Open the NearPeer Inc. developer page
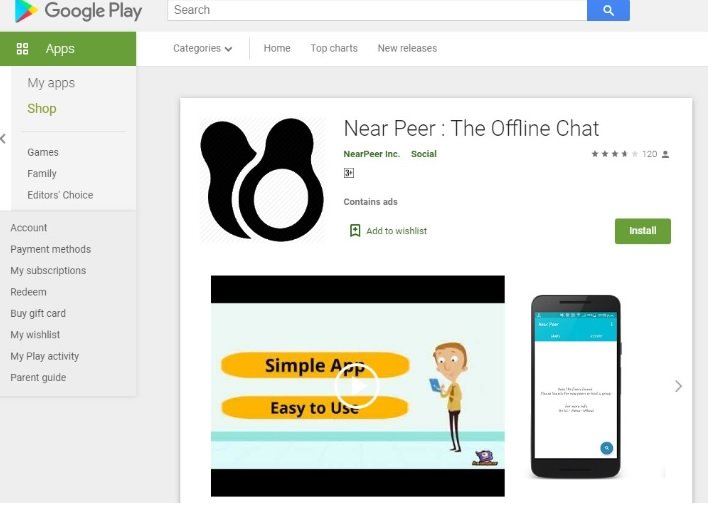The width and height of the screenshot is (708, 509). pyautogui.click(x=372, y=154)
